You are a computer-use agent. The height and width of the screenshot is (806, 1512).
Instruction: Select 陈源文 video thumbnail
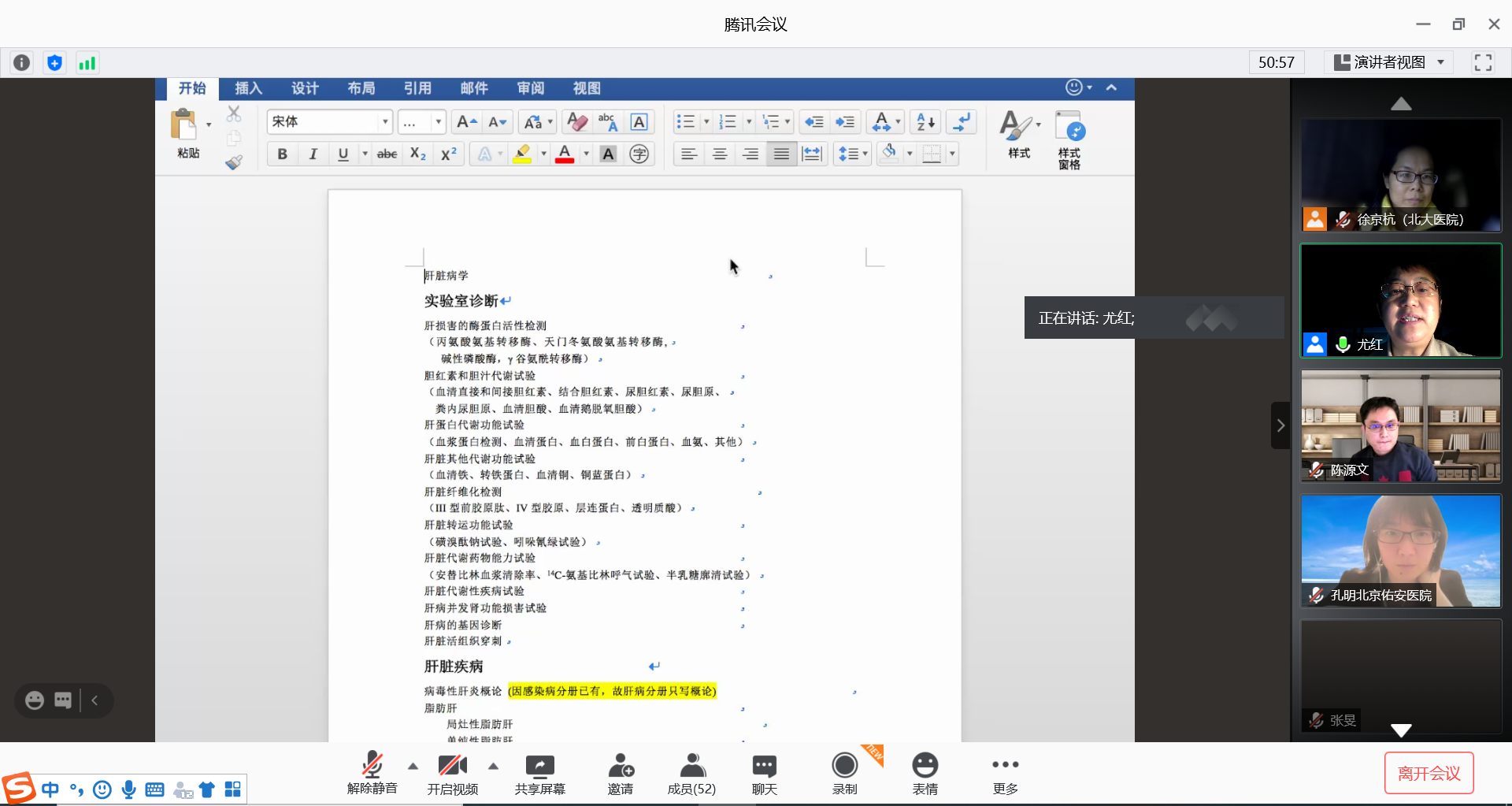click(x=1400, y=425)
